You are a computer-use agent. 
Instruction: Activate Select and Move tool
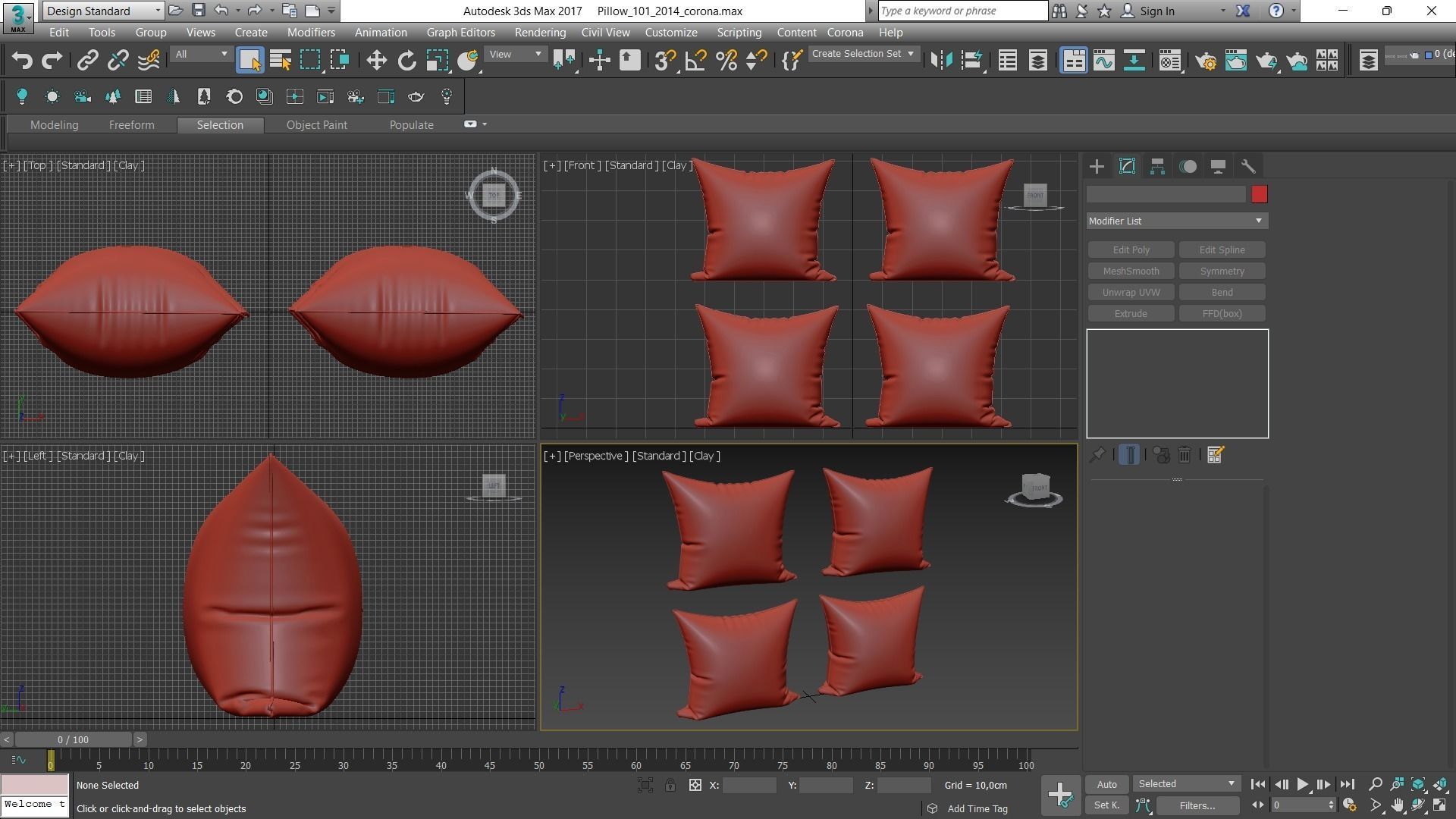(376, 61)
